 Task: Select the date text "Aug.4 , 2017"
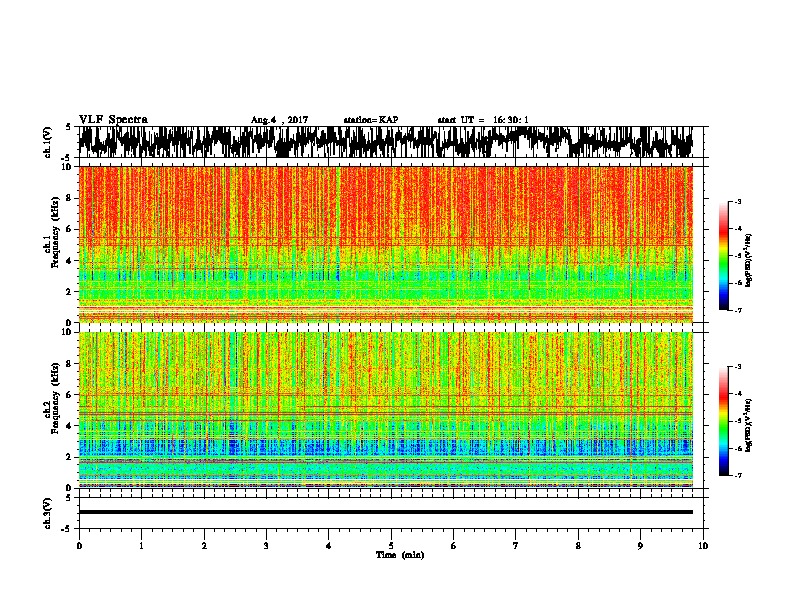[279, 120]
